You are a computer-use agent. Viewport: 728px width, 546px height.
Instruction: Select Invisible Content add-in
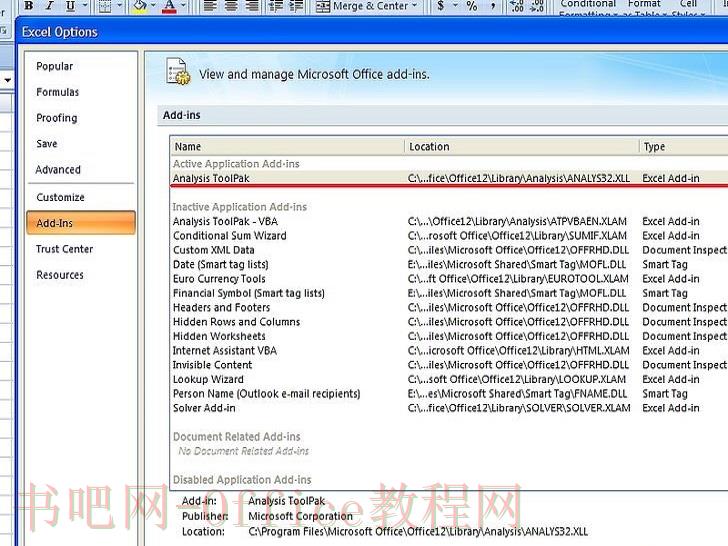(x=449, y=365)
